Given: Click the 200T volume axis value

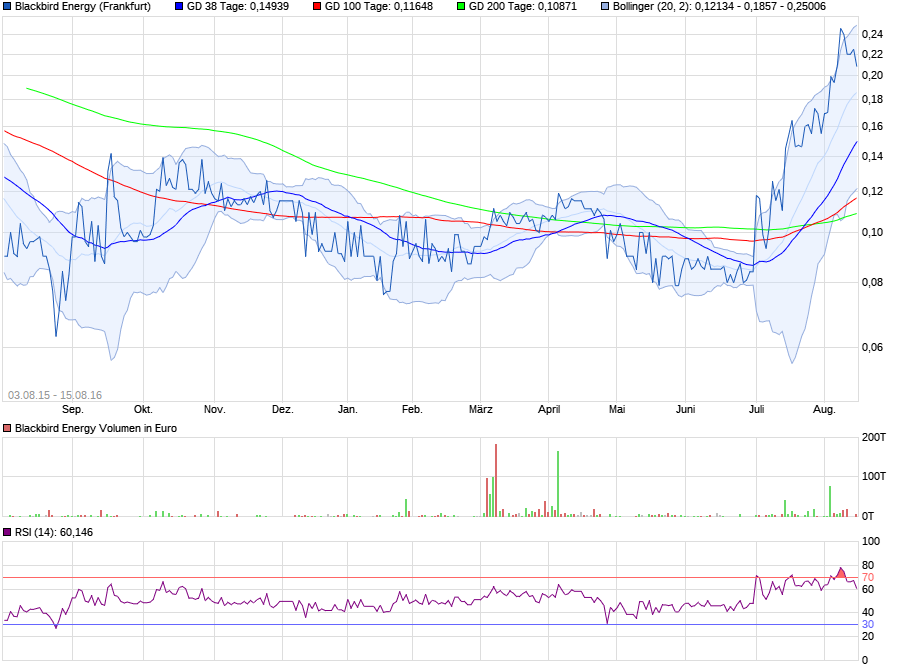Looking at the screenshot, I should tap(874, 437).
